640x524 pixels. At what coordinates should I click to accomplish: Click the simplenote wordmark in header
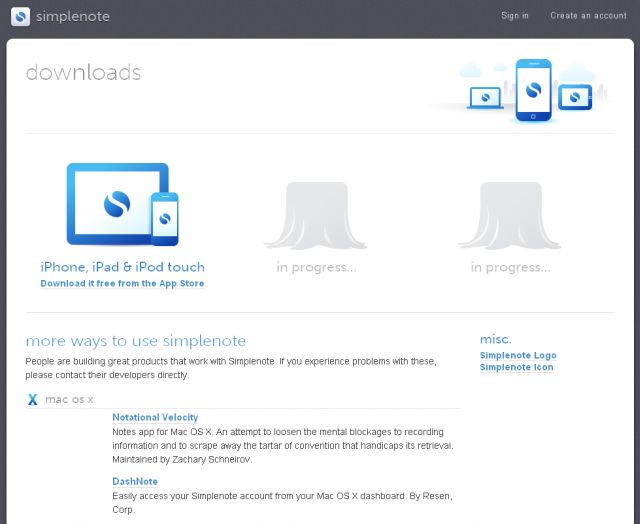tap(73, 16)
